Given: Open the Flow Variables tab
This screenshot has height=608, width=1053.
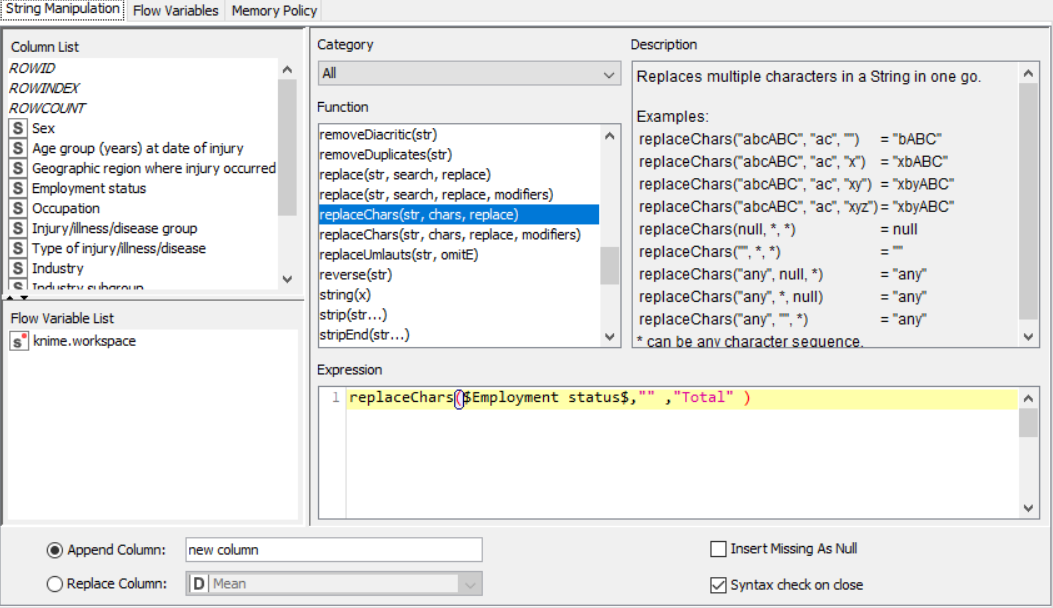Looking at the screenshot, I should pos(175,11).
